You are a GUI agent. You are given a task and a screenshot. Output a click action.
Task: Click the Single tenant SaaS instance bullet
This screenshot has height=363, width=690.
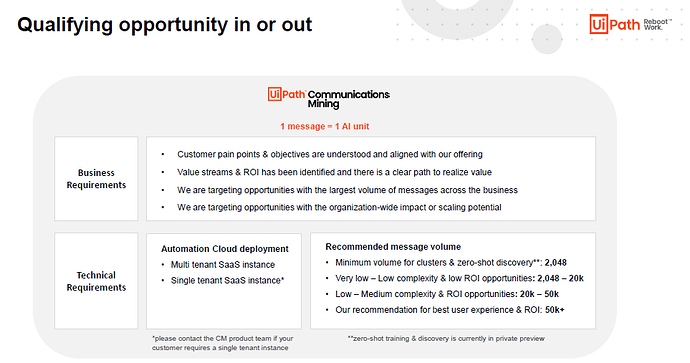point(228,280)
